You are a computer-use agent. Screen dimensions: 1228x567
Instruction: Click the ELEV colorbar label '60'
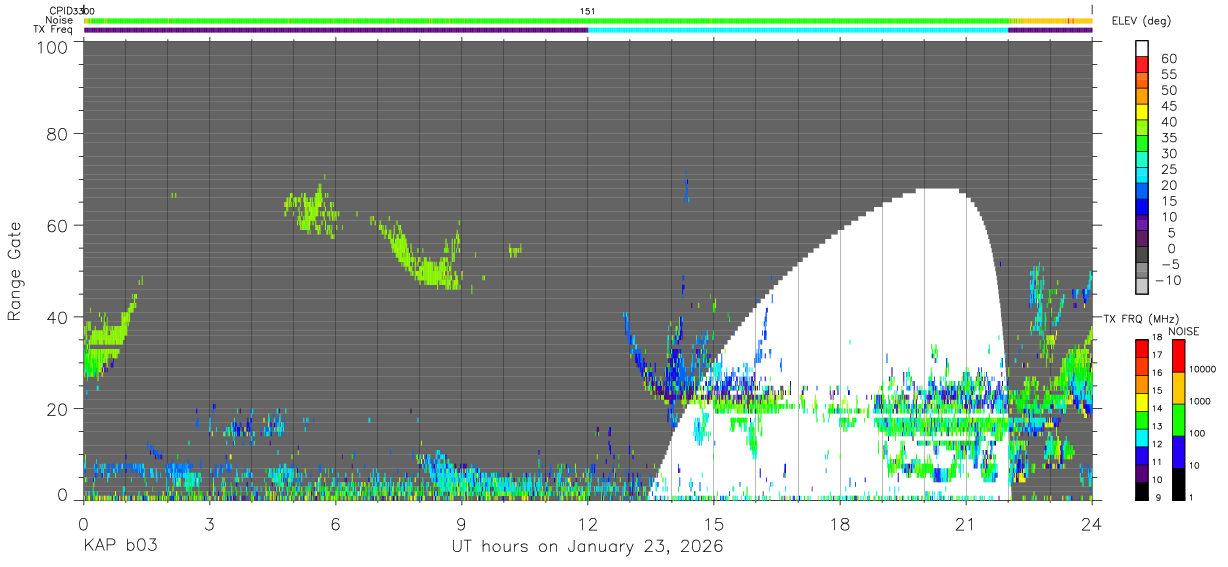(x=1169, y=59)
